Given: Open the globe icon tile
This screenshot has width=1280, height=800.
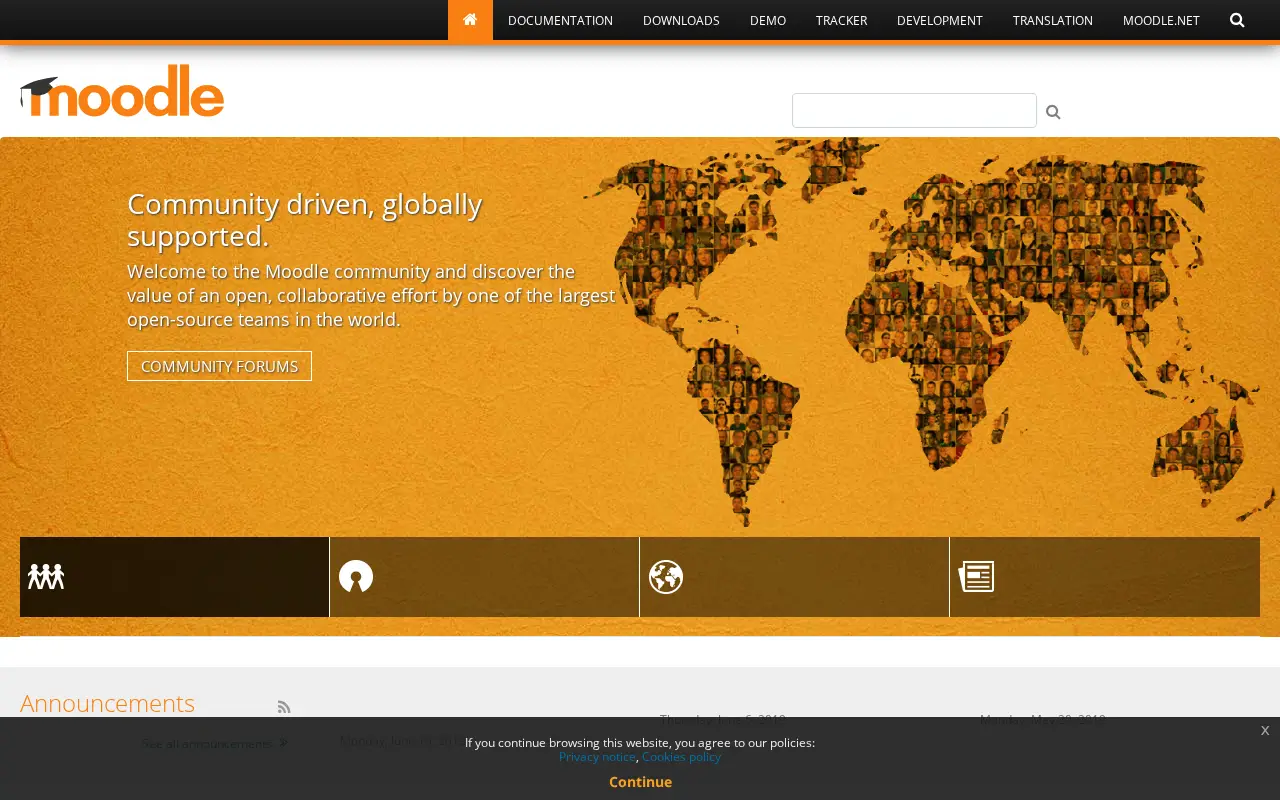Looking at the screenshot, I should pos(794,577).
